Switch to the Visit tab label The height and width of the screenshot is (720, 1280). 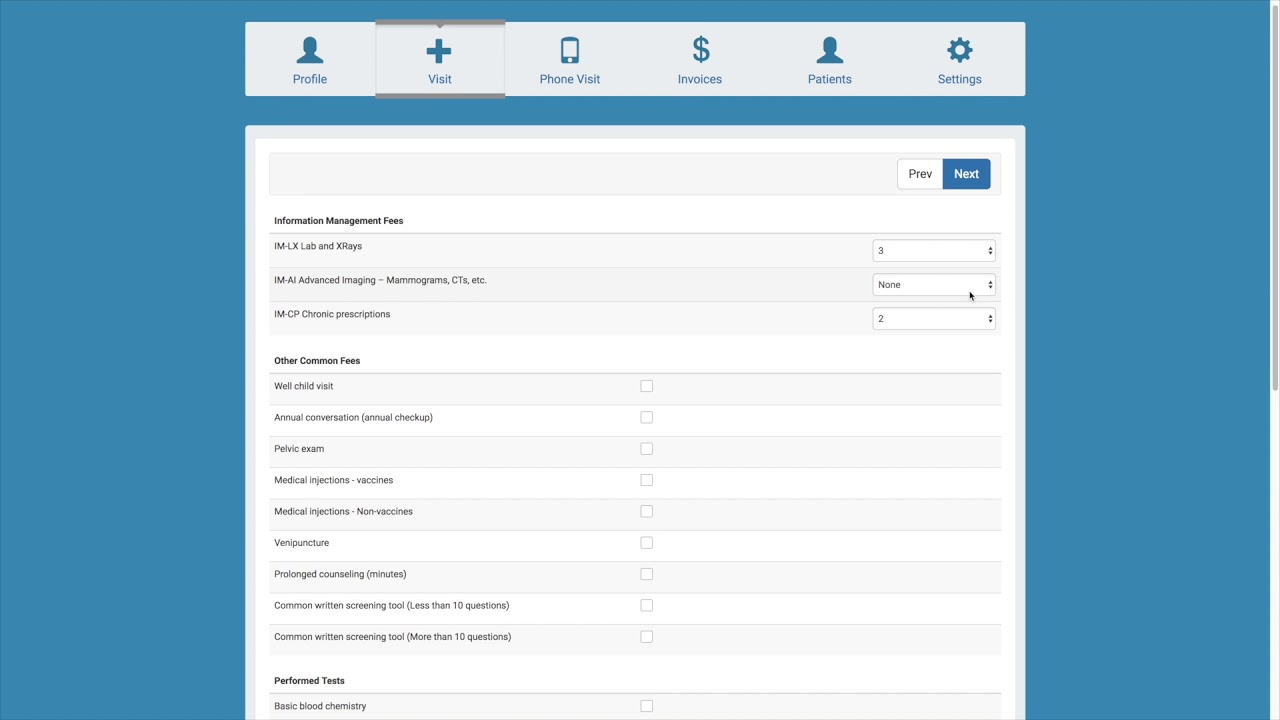pos(440,79)
